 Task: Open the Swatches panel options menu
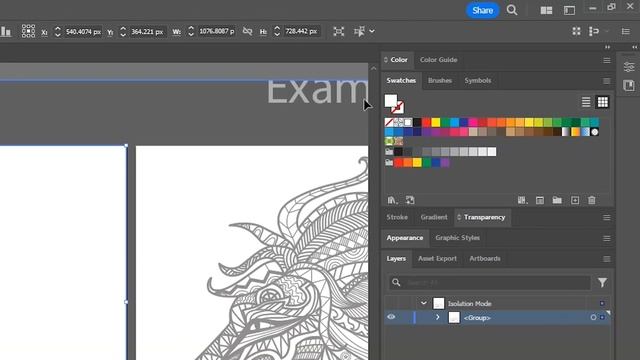click(607, 81)
